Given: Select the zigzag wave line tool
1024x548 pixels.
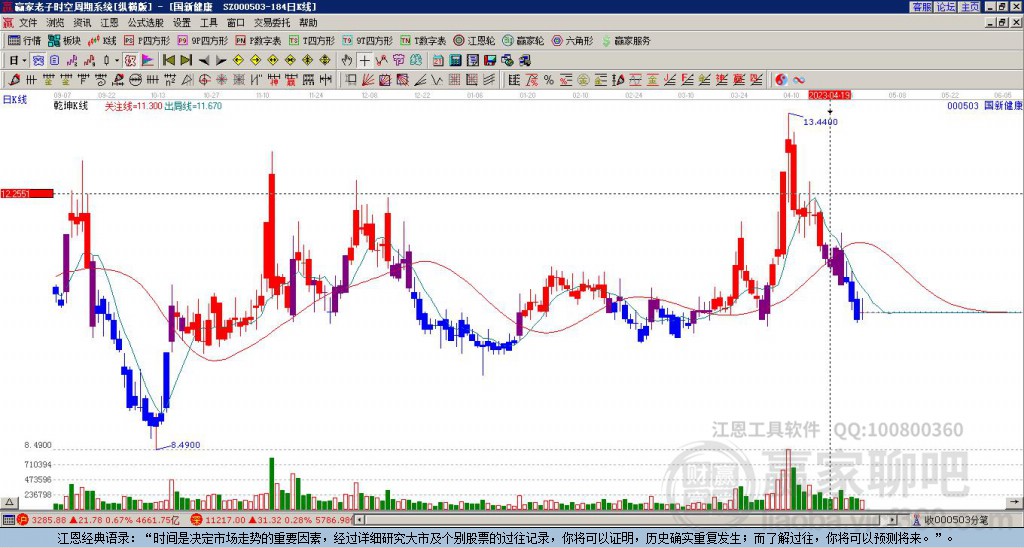Looking at the screenshot, I should 437,80.
